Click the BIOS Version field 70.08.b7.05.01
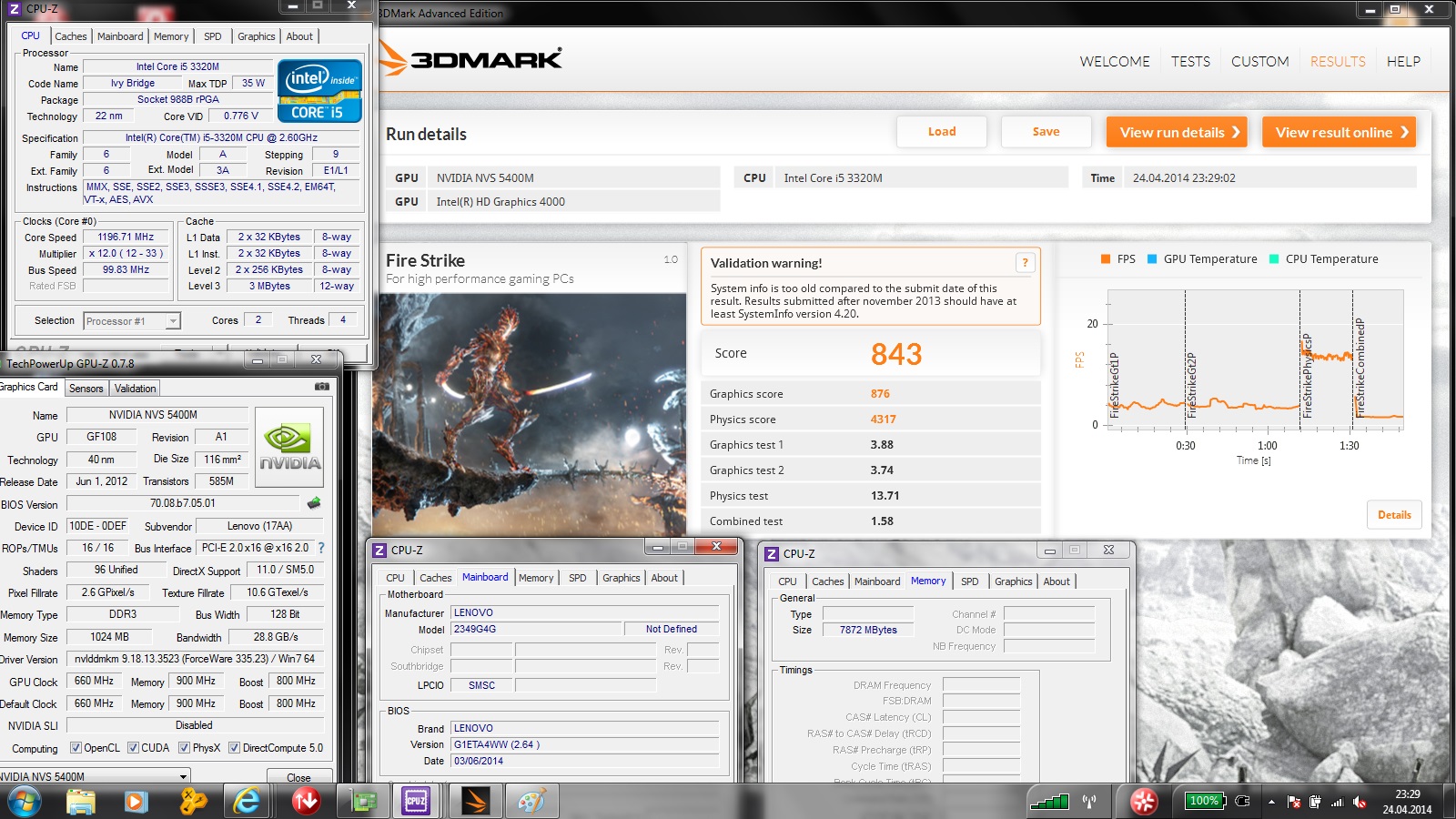 click(x=183, y=503)
